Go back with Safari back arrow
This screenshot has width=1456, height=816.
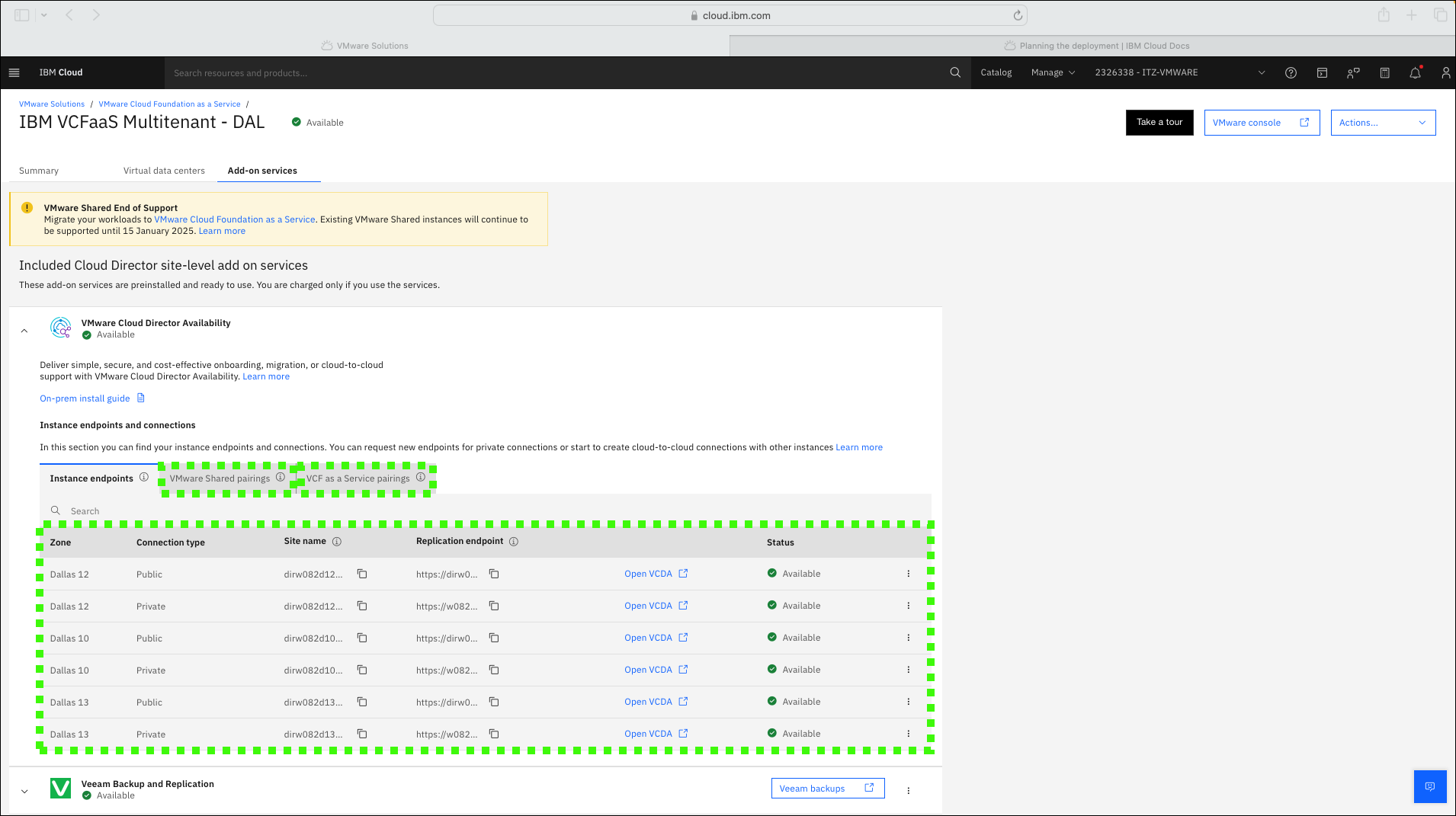69,14
